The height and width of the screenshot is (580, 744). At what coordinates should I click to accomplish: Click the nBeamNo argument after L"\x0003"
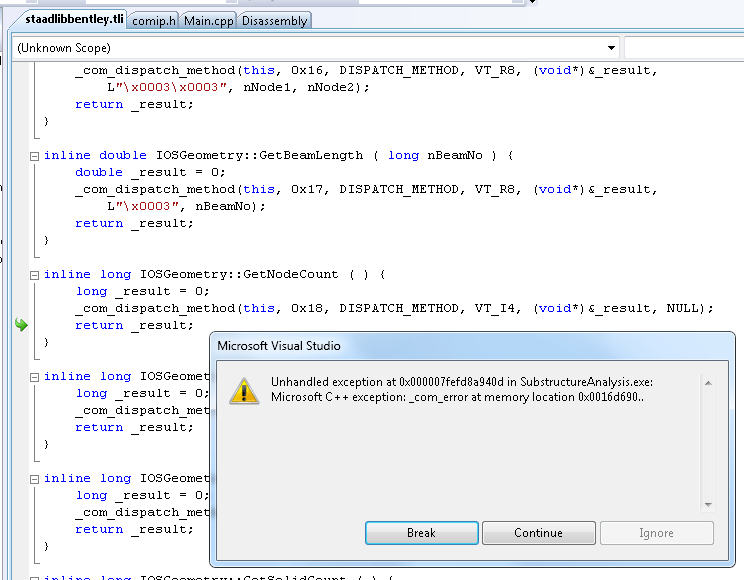(223, 206)
